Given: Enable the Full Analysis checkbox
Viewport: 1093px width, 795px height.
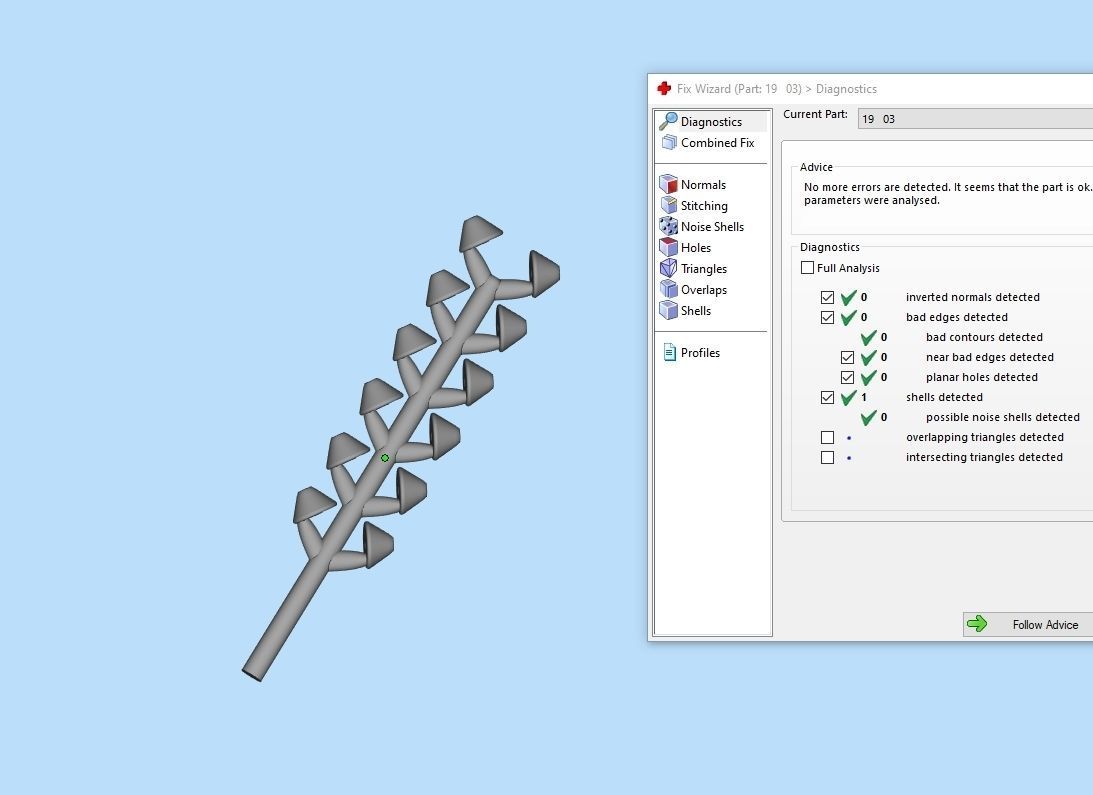Looking at the screenshot, I should pos(807,268).
